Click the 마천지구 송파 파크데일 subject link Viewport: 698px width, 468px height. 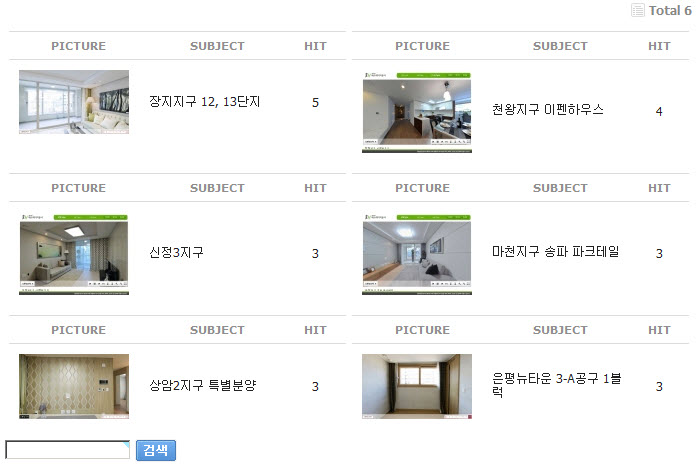555,252
